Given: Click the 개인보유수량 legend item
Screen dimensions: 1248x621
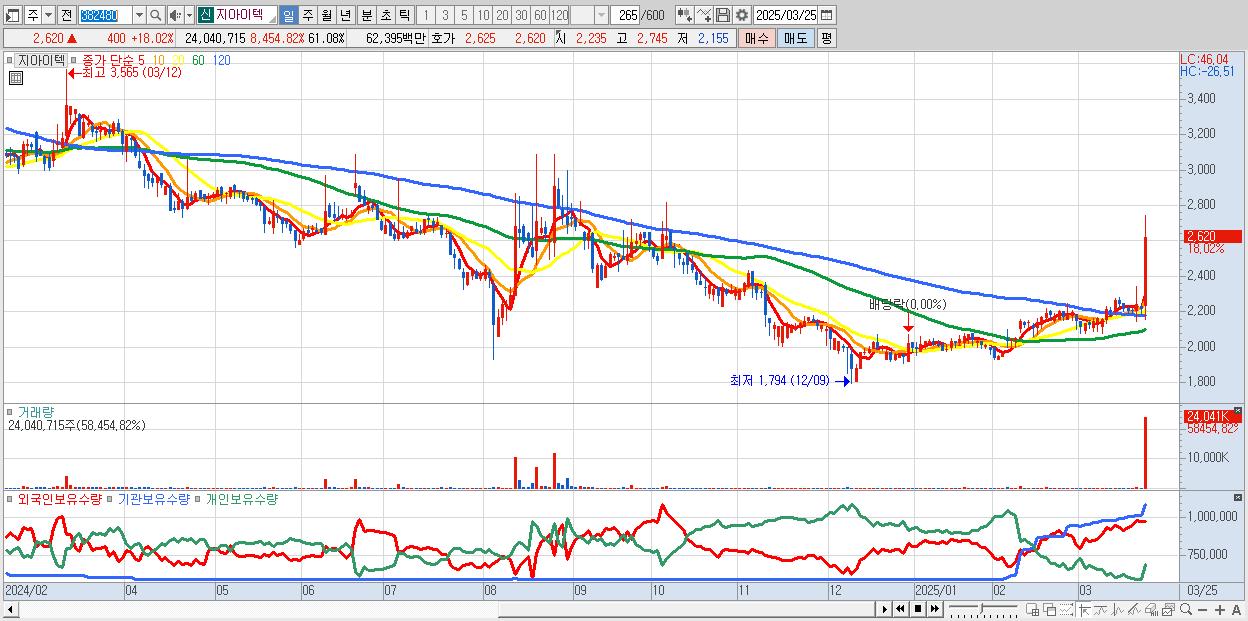Looking at the screenshot, I should 241,498.
